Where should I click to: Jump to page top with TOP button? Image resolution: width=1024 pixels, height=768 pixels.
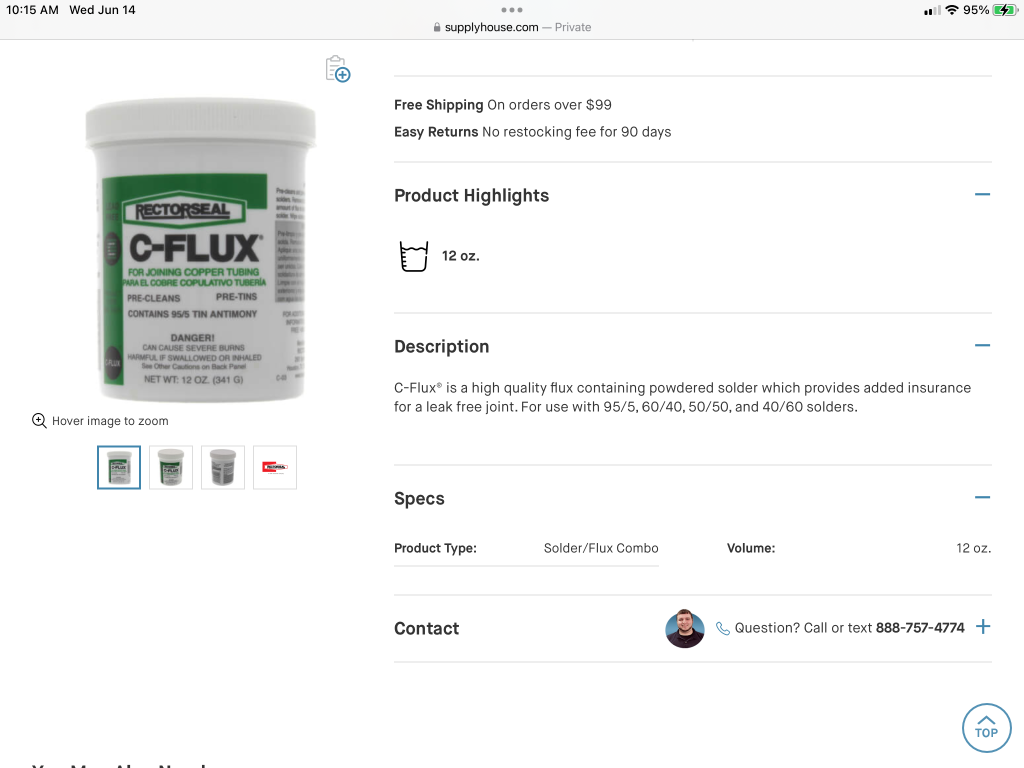click(986, 728)
